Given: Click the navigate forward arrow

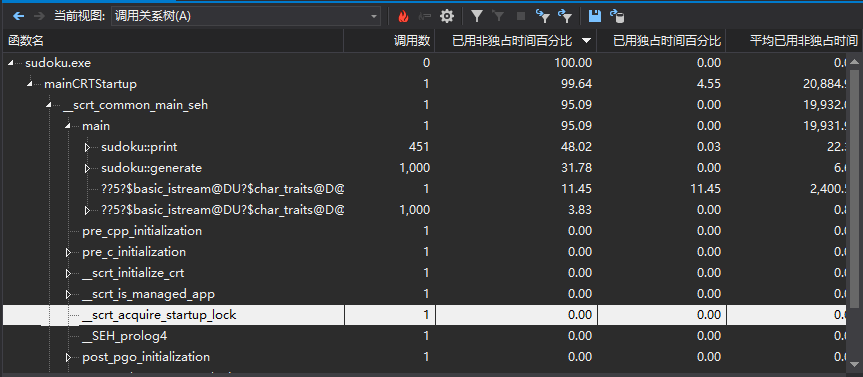Looking at the screenshot, I should (39, 16).
